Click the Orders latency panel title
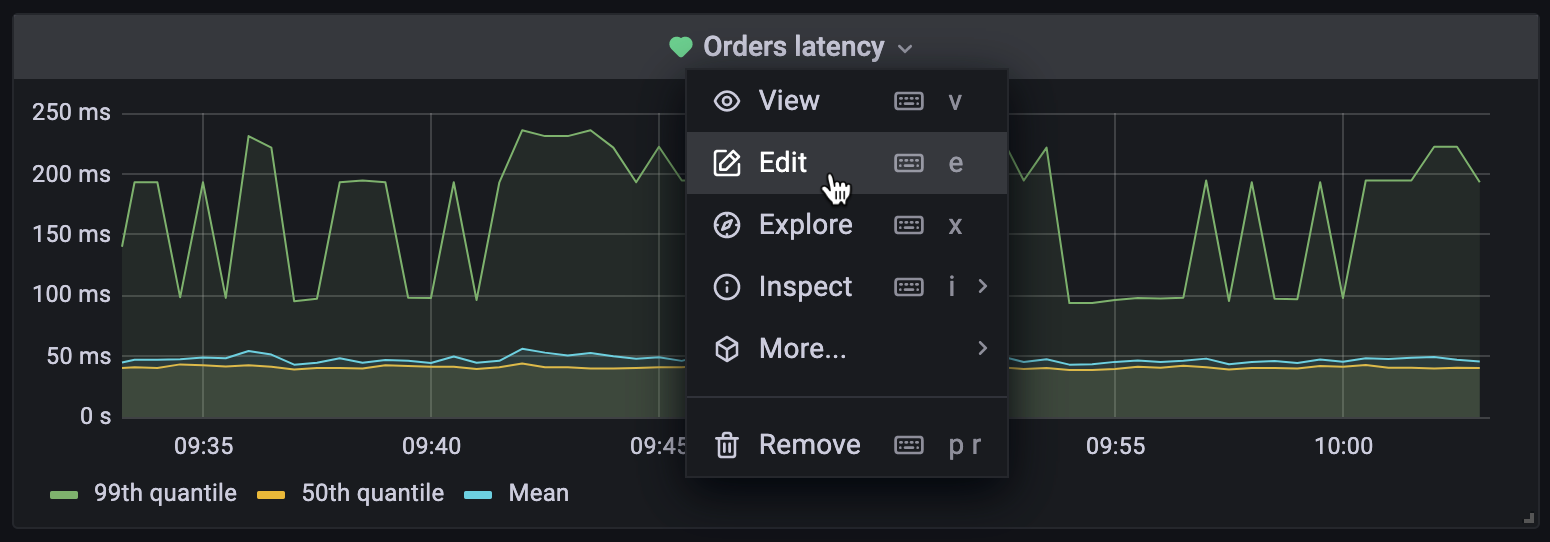This screenshot has height=542, width=1550. [793, 47]
